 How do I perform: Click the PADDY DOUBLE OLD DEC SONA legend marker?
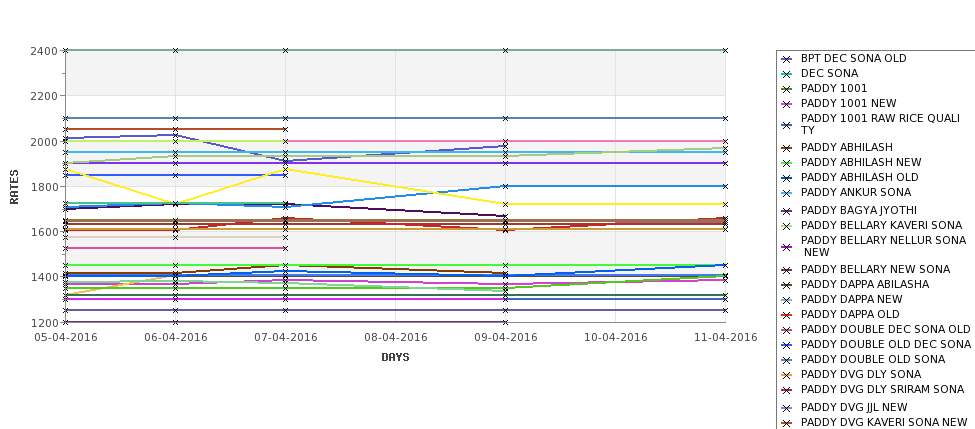787,345
